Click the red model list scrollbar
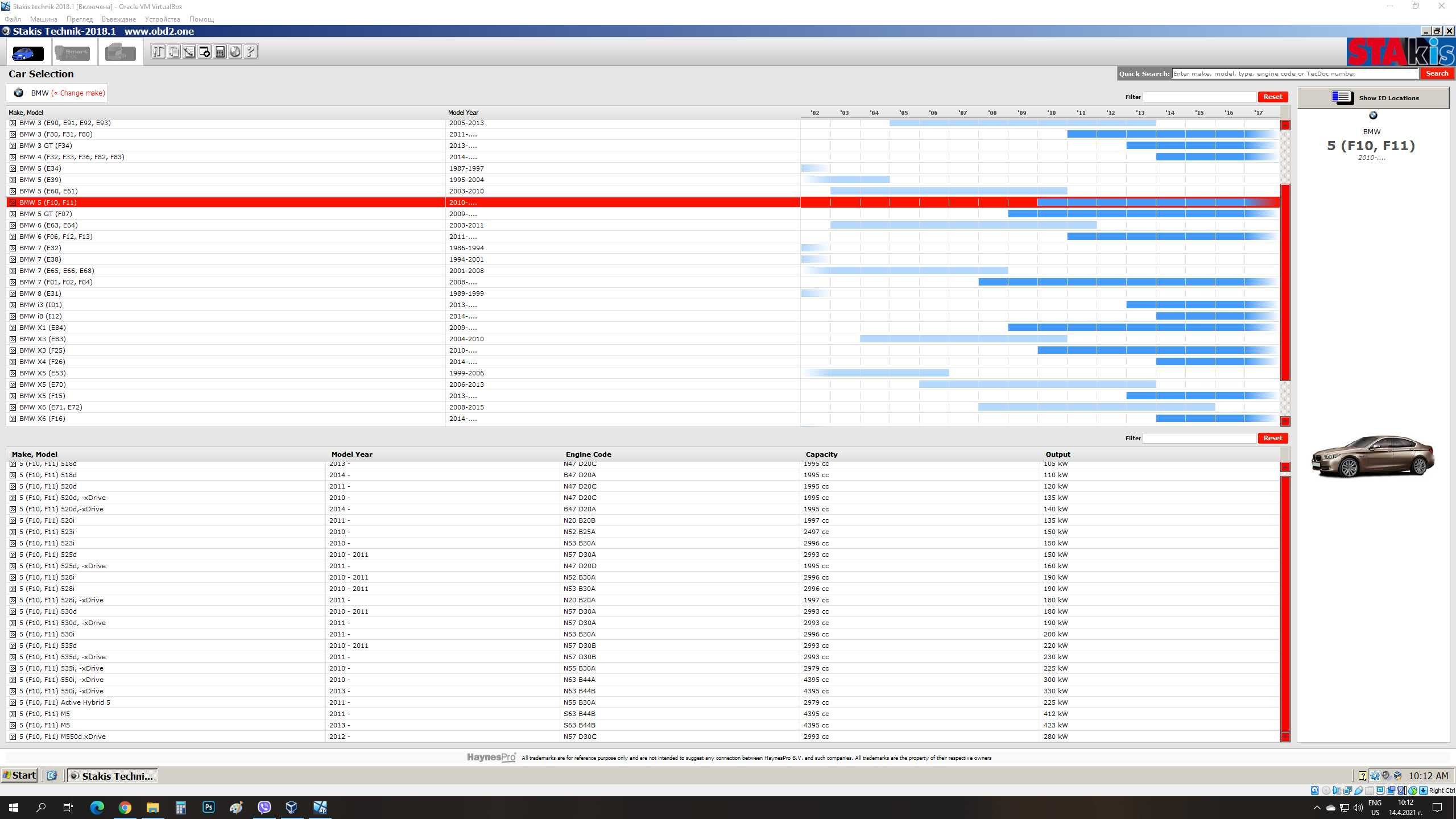 click(x=1285, y=282)
